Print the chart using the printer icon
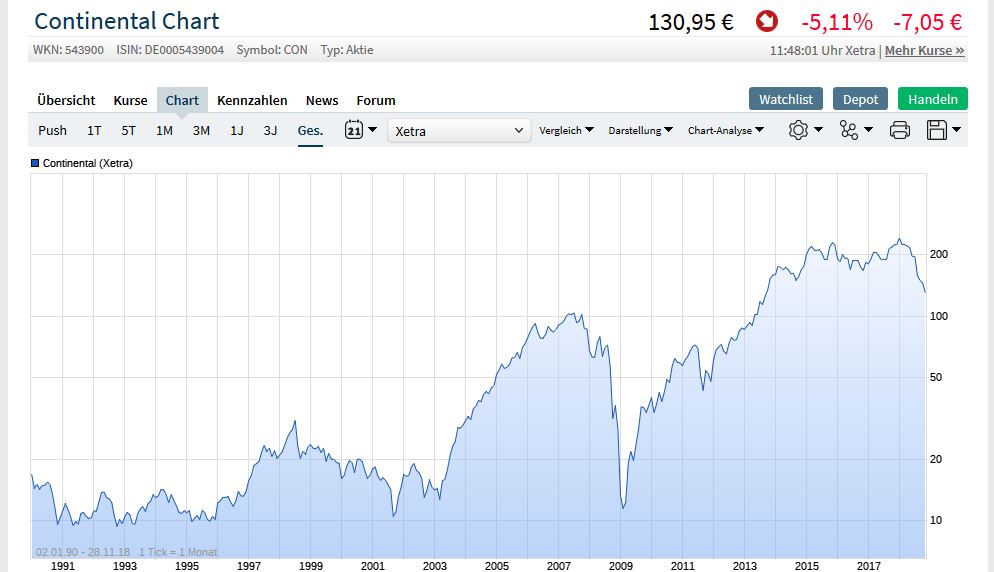Screen dimensions: 994x572 click(x=900, y=130)
